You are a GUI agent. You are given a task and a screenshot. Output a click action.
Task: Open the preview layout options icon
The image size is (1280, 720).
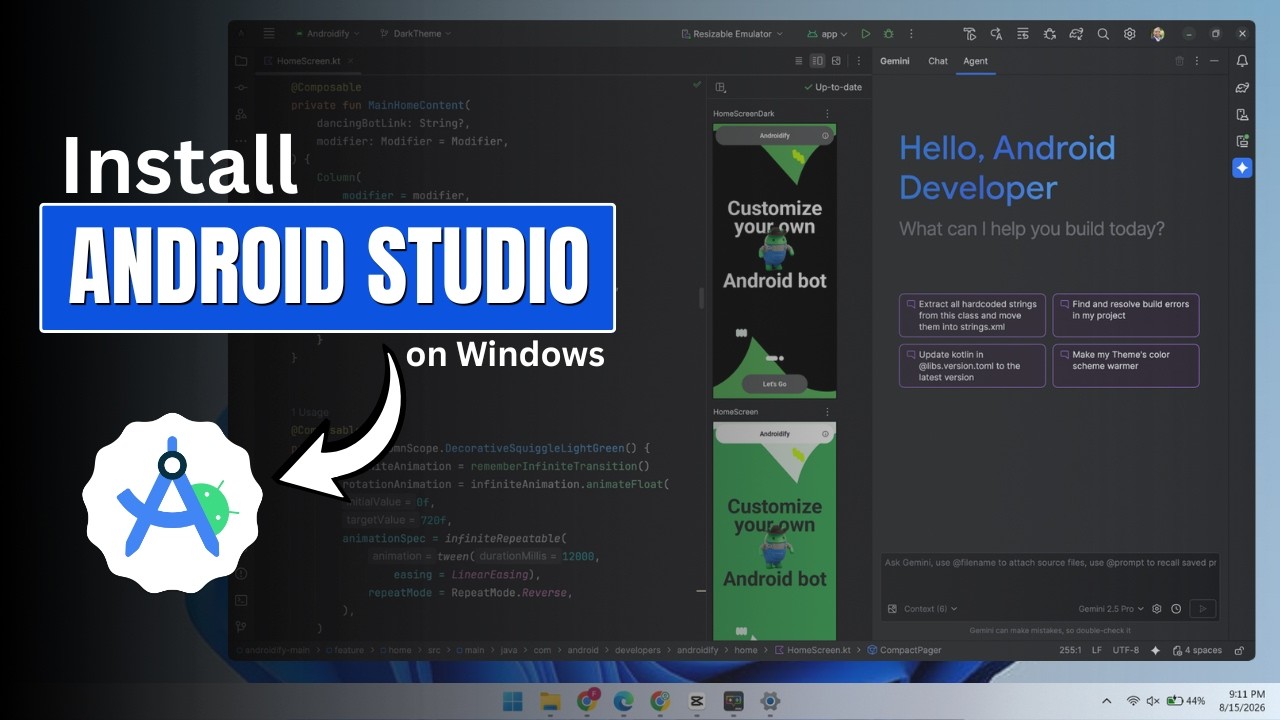point(721,87)
